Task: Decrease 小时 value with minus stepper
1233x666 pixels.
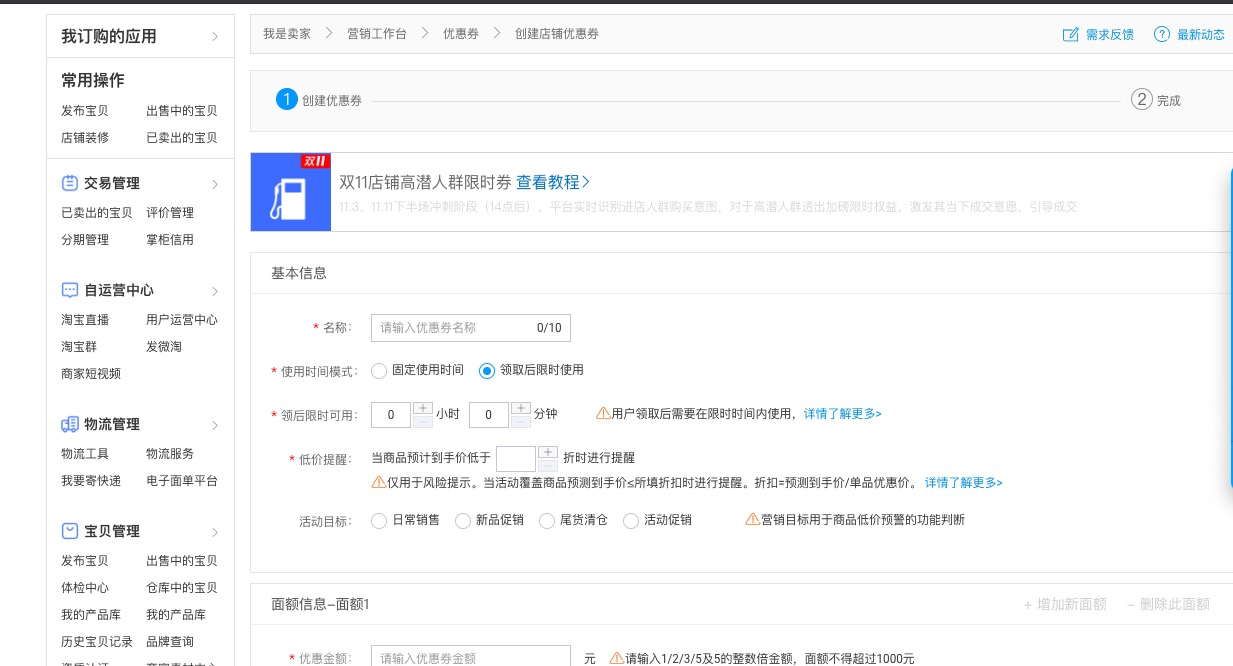Action: [422, 421]
